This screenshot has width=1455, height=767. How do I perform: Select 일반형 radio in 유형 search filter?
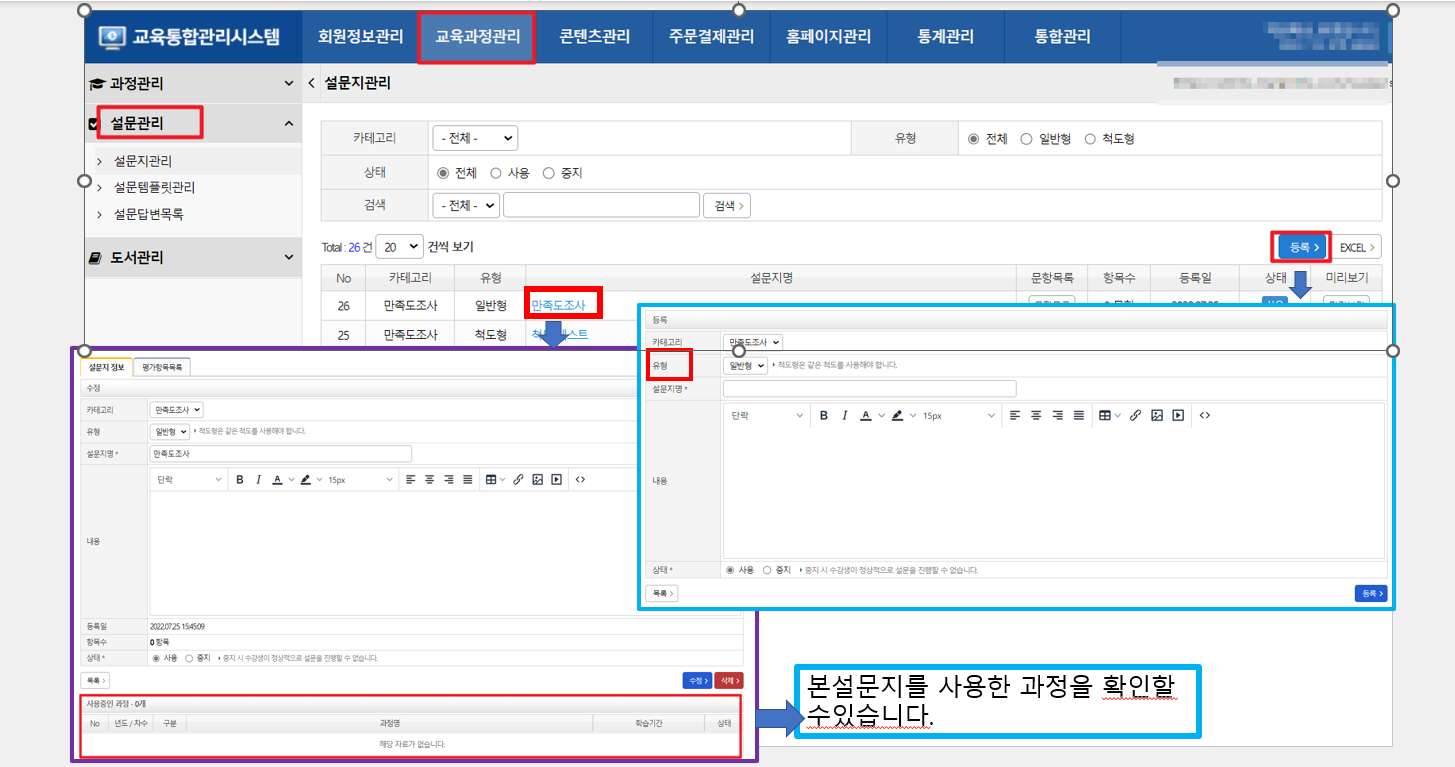[x=1027, y=139]
